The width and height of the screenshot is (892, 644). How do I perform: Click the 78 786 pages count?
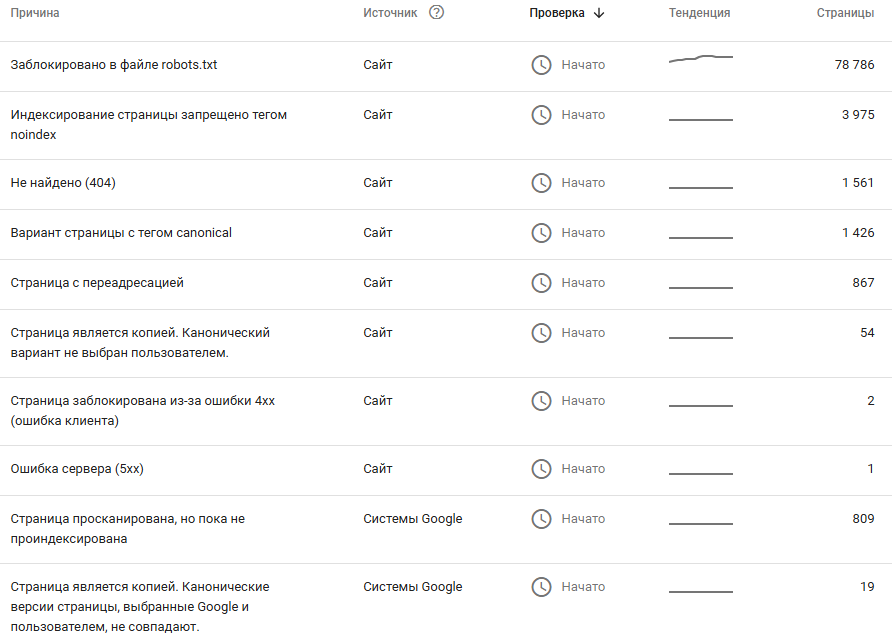pos(854,65)
